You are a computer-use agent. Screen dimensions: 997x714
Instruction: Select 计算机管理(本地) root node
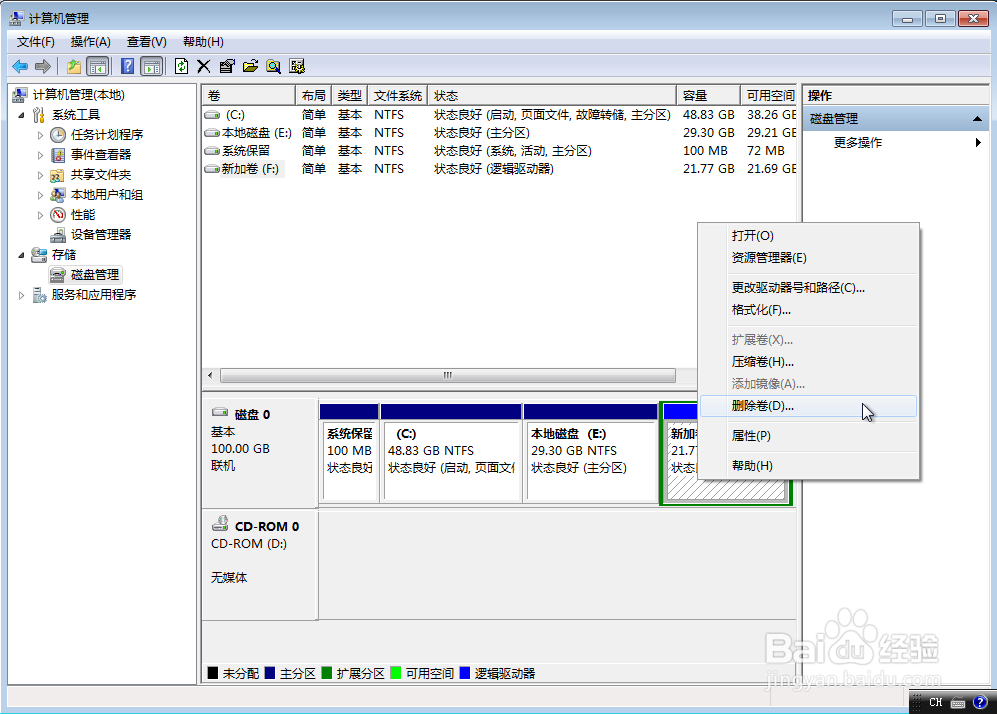(78, 95)
